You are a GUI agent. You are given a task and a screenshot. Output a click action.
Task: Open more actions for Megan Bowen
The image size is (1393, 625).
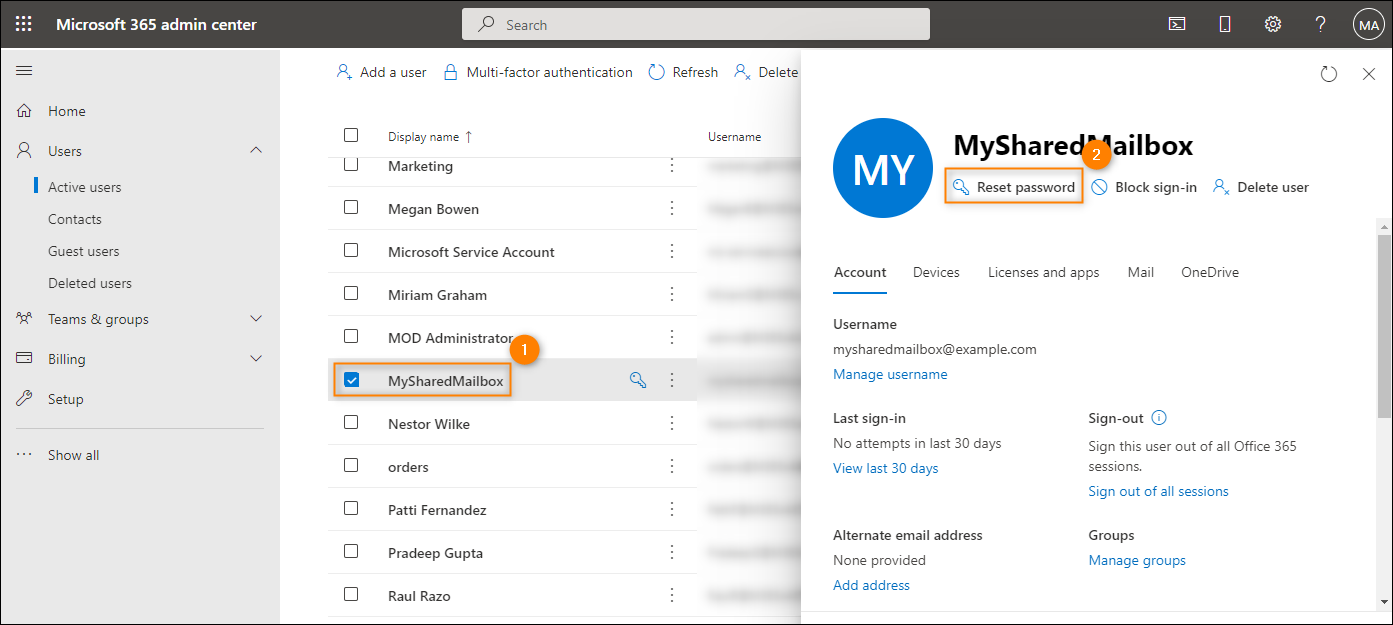(x=672, y=208)
